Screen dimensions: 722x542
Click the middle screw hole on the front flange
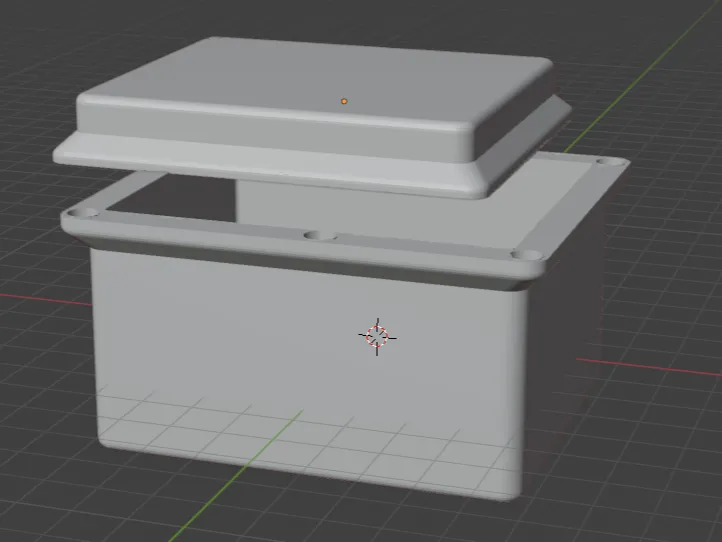320,236
